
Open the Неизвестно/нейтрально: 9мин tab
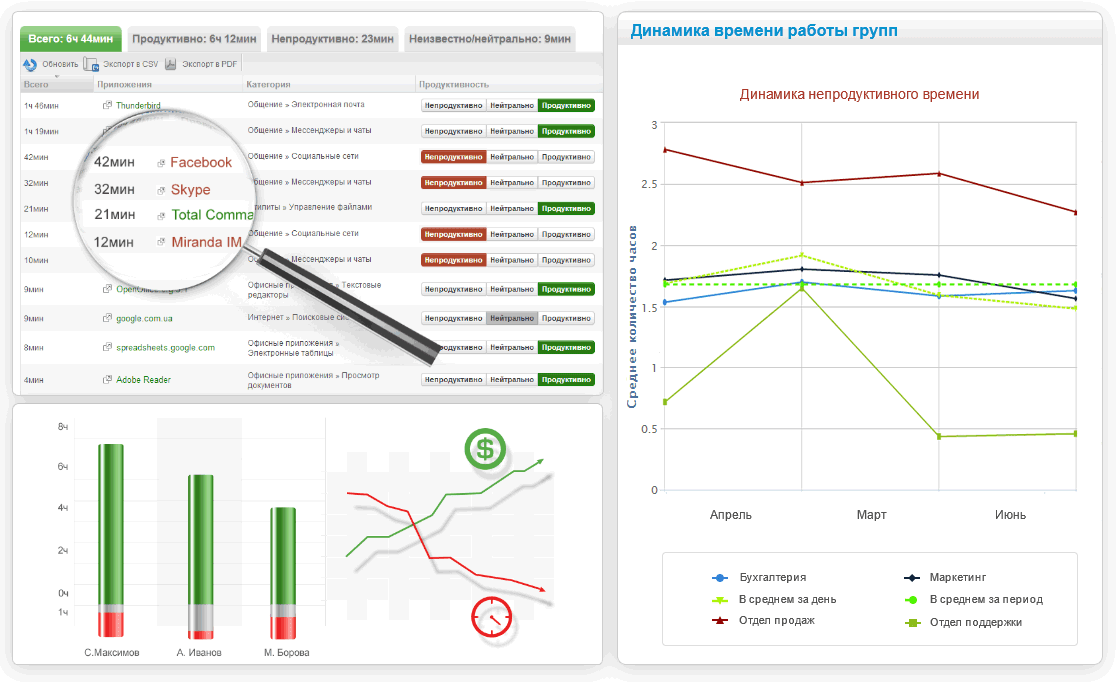[x=490, y=39]
